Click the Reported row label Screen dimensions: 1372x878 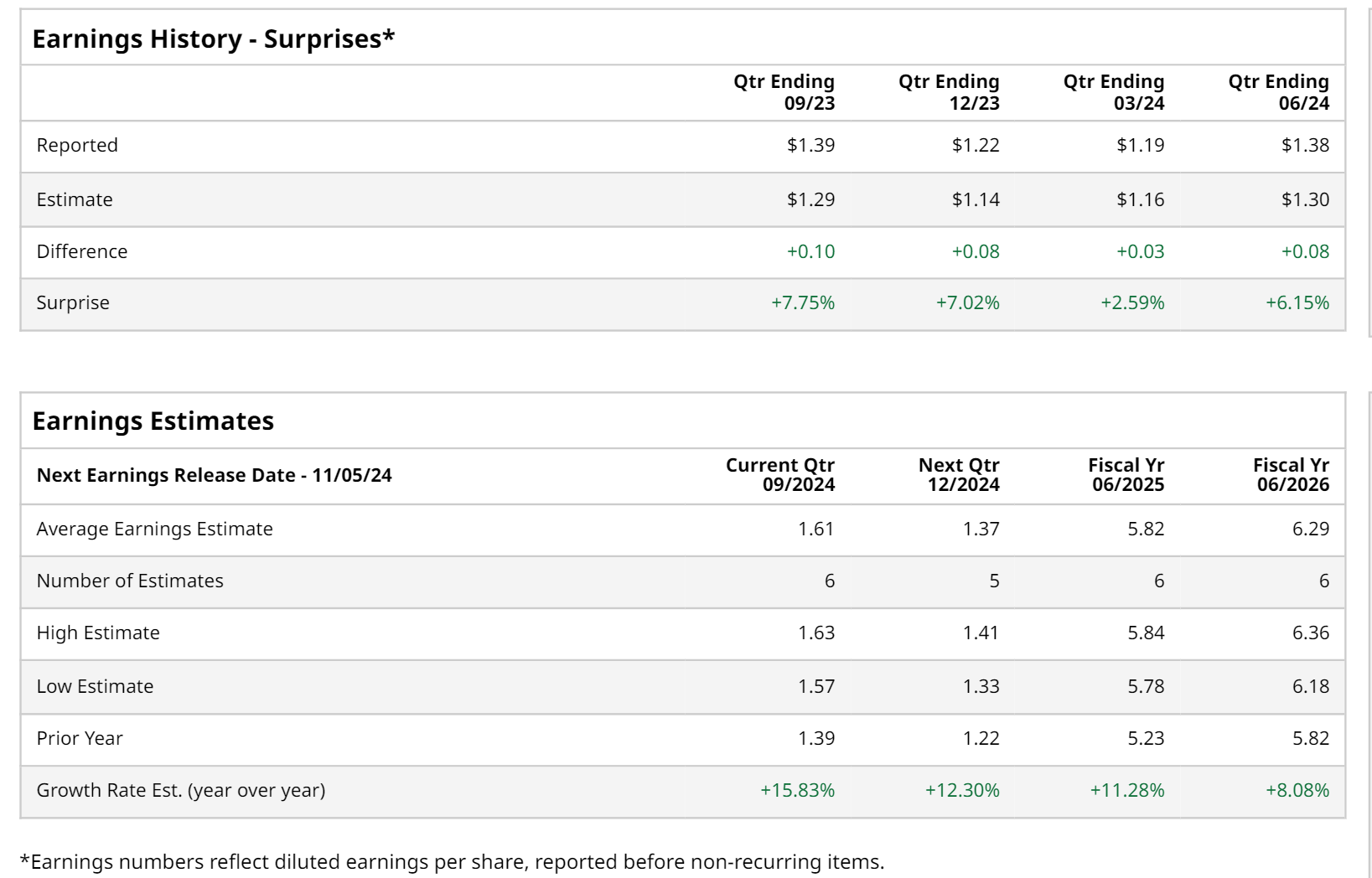click(x=77, y=145)
